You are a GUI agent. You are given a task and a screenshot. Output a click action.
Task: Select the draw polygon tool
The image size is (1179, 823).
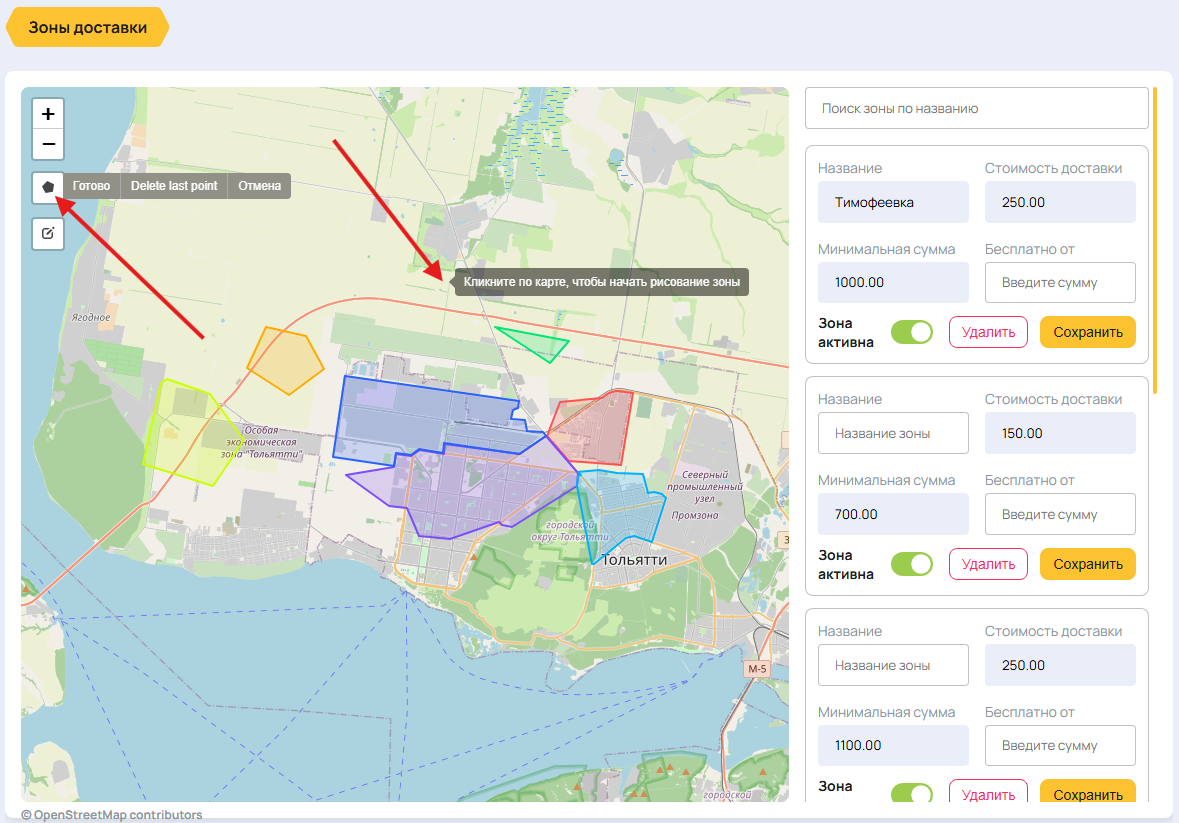pyautogui.click(x=48, y=186)
